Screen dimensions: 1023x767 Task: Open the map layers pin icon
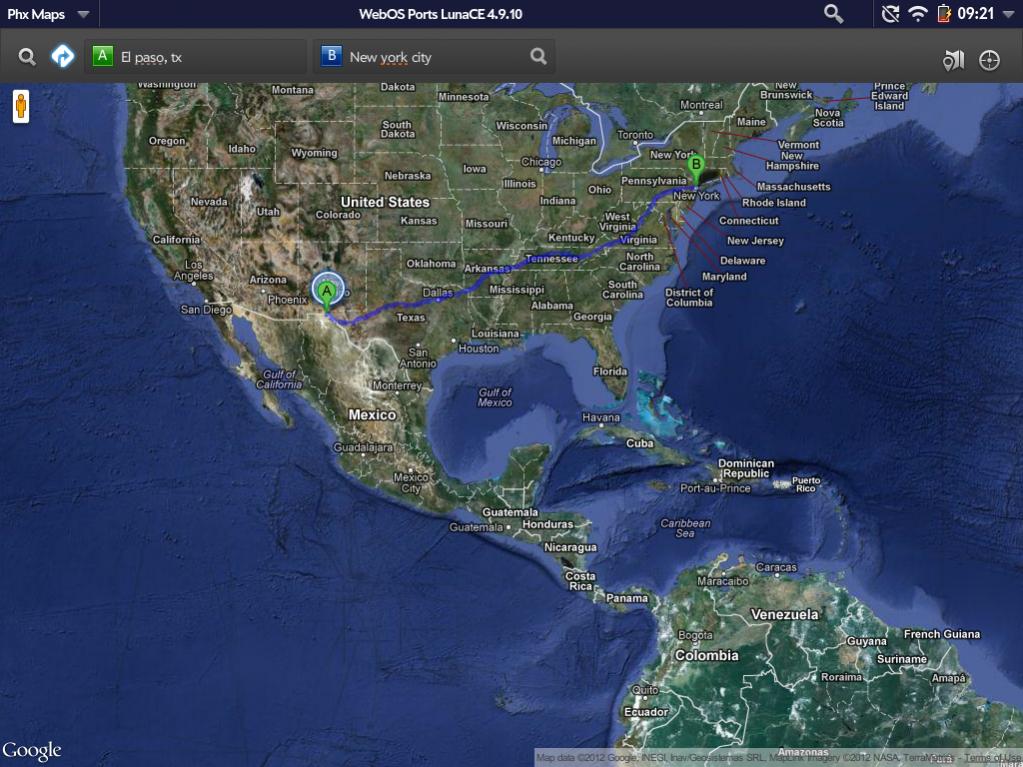[x=952, y=60]
